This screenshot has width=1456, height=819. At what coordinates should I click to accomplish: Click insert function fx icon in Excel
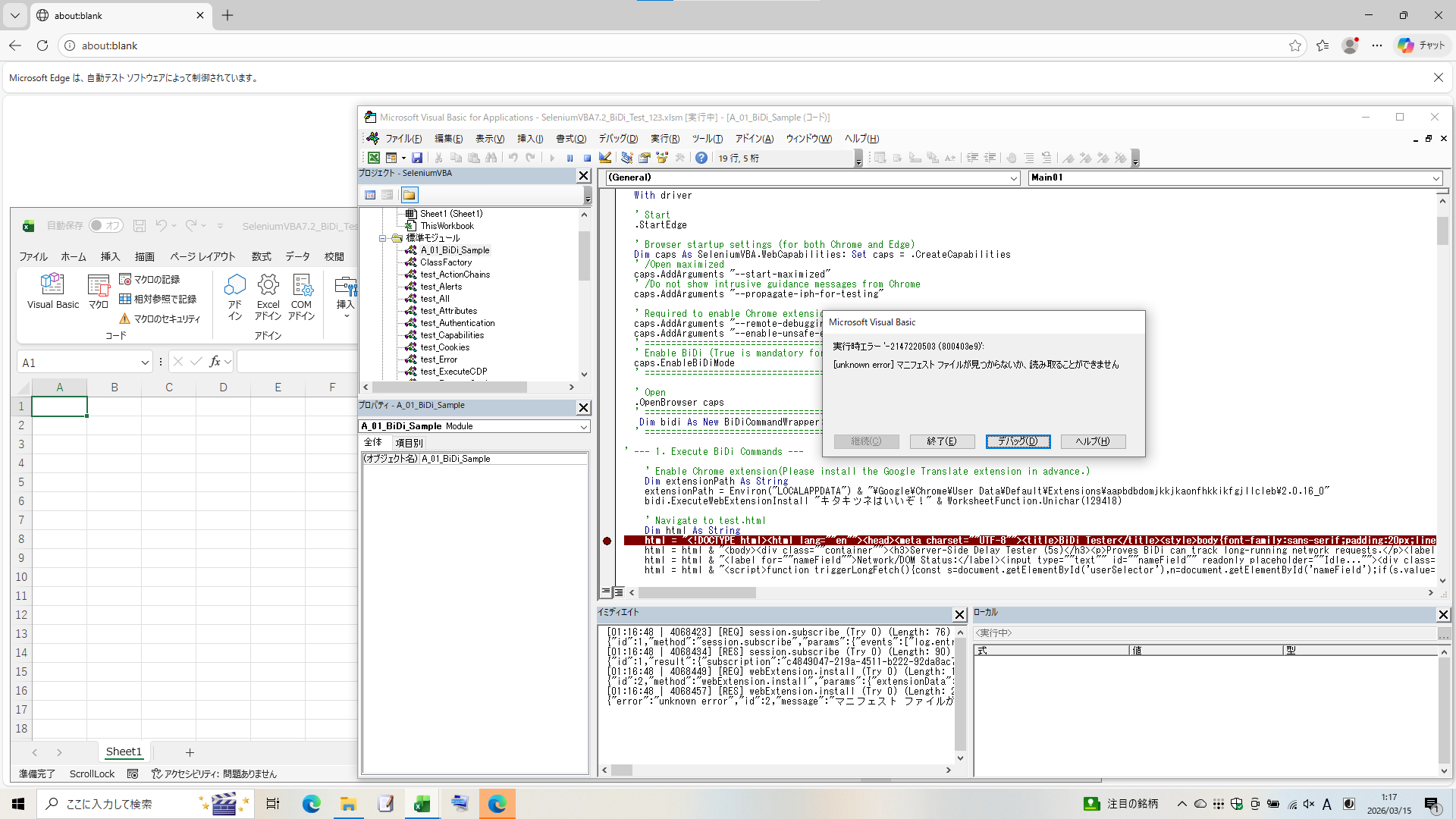[x=215, y=362]
